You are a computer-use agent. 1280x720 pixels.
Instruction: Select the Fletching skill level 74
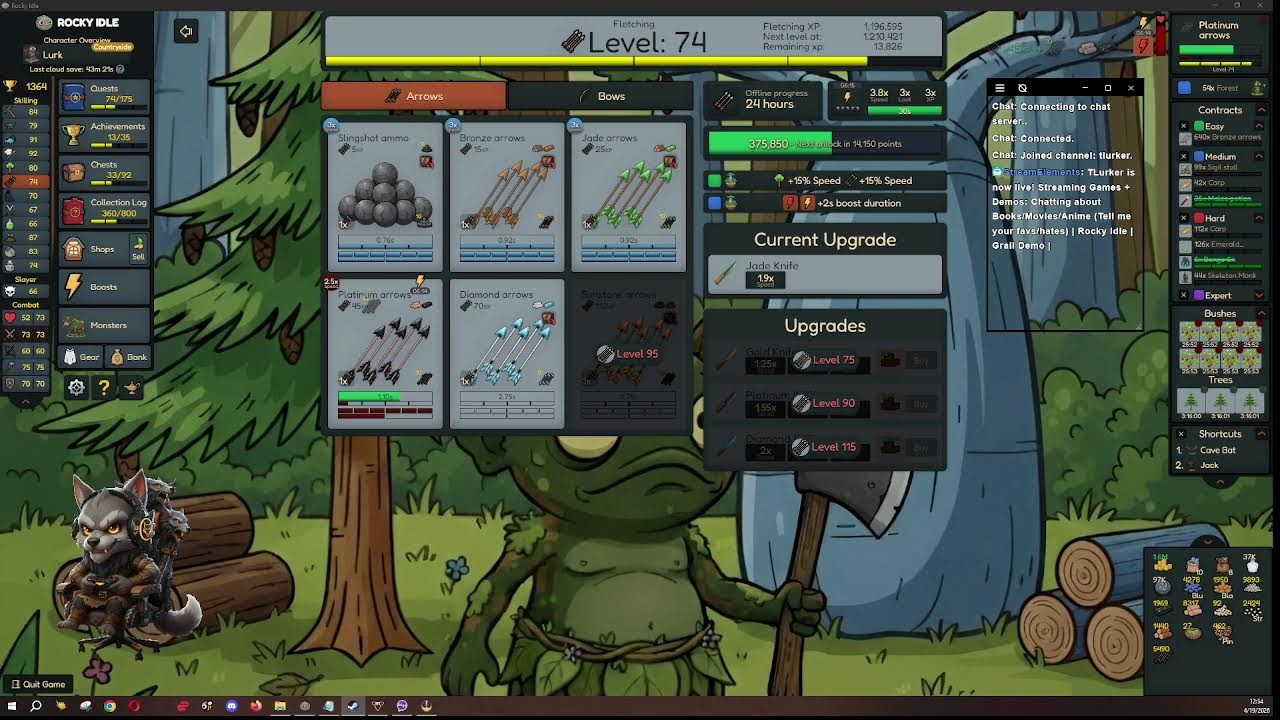click(25, 182)
